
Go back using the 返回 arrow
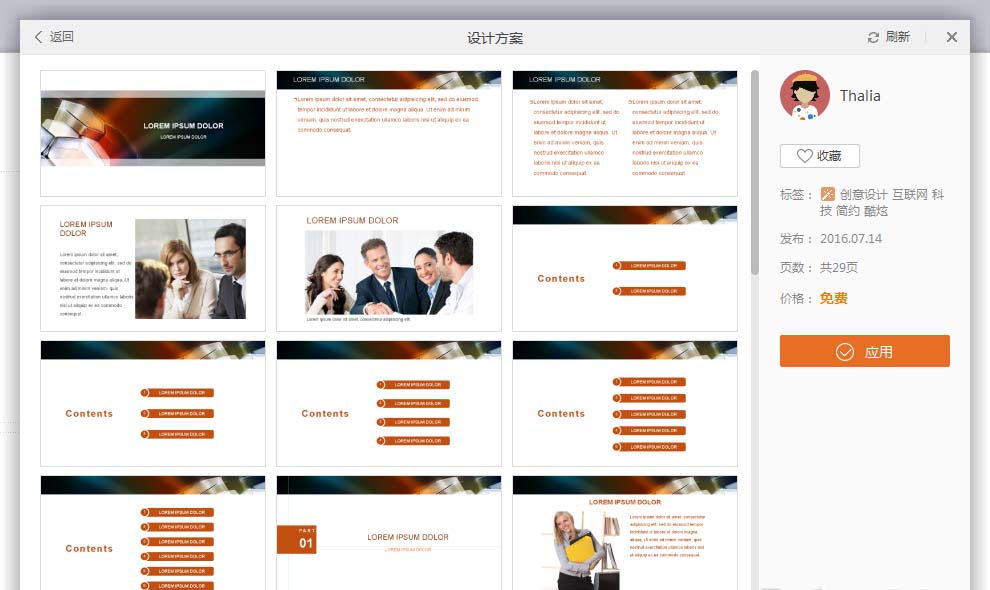[x=39, y=37]
